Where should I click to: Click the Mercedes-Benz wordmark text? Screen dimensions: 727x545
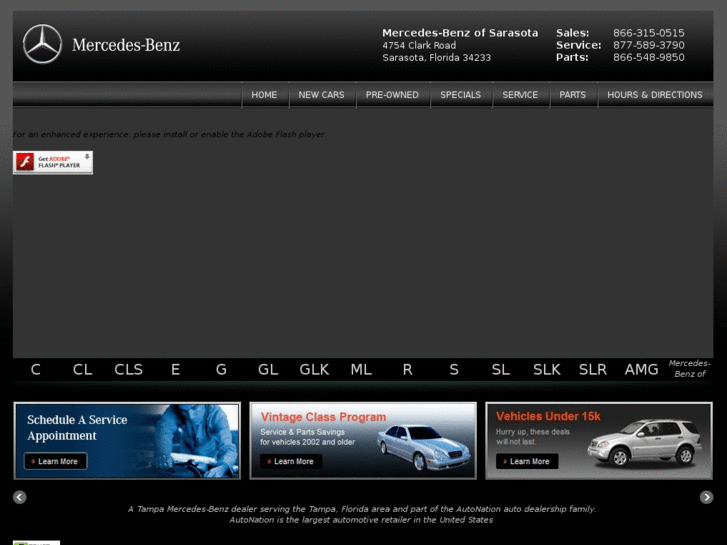(126, 45)
